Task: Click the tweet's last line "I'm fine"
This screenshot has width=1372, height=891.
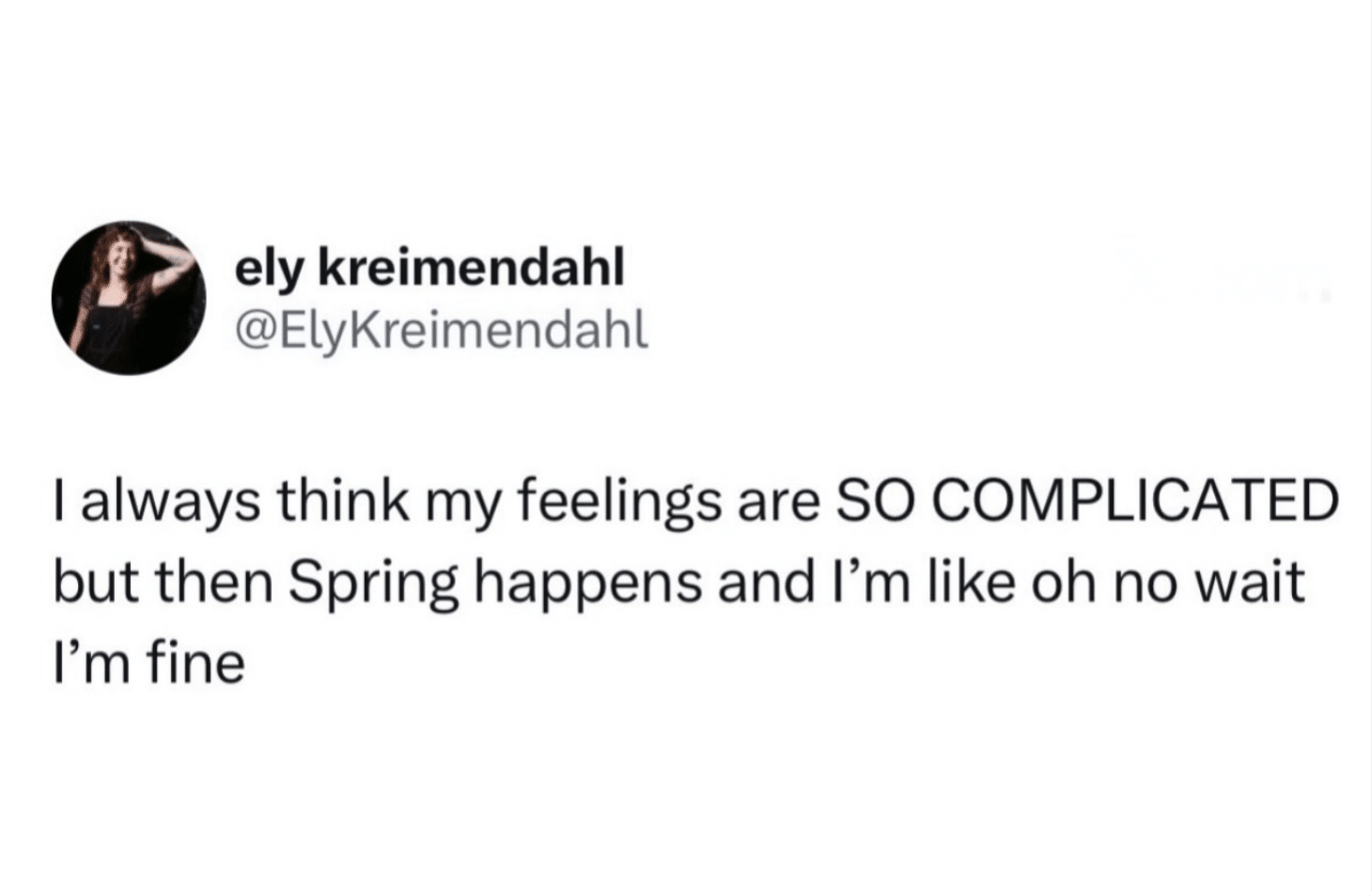Action: pos(148,663)
